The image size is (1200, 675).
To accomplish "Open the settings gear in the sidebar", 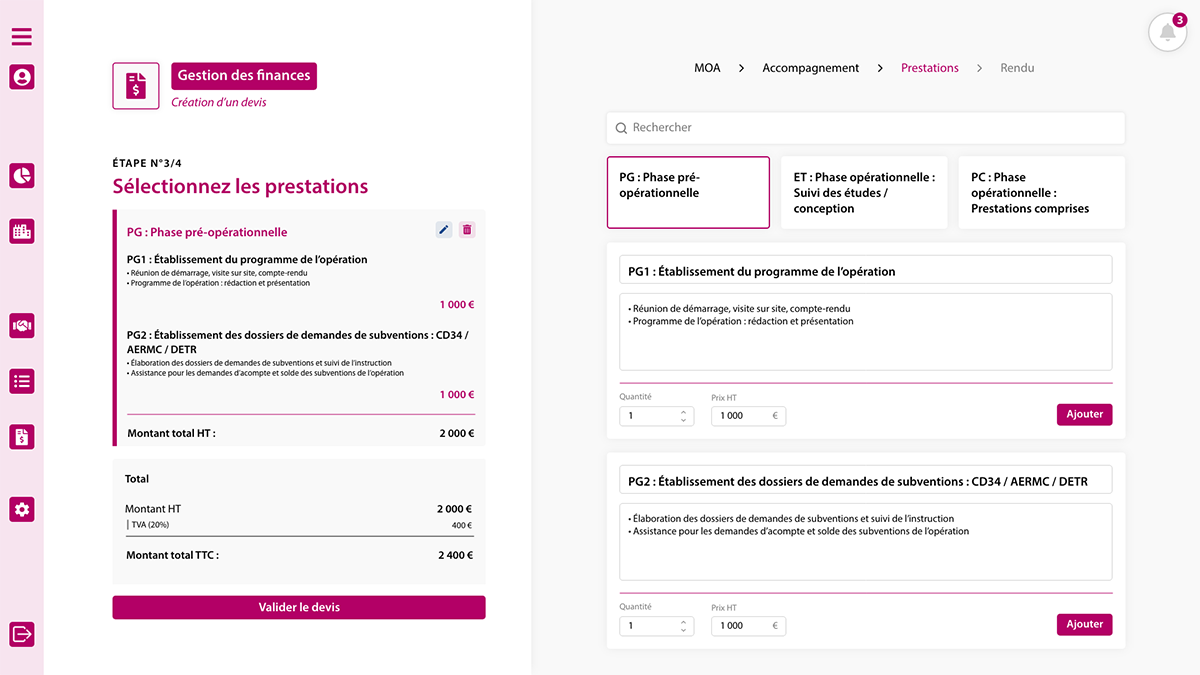I will (x=21, y=509).
